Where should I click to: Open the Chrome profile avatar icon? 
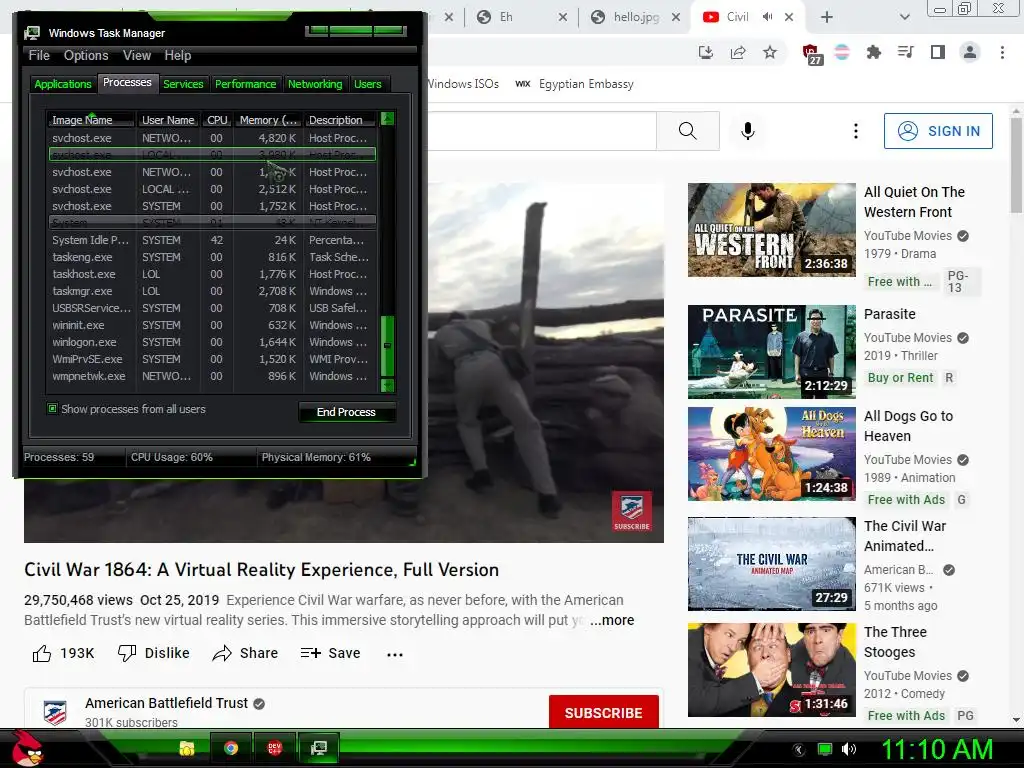coord(970,52)
